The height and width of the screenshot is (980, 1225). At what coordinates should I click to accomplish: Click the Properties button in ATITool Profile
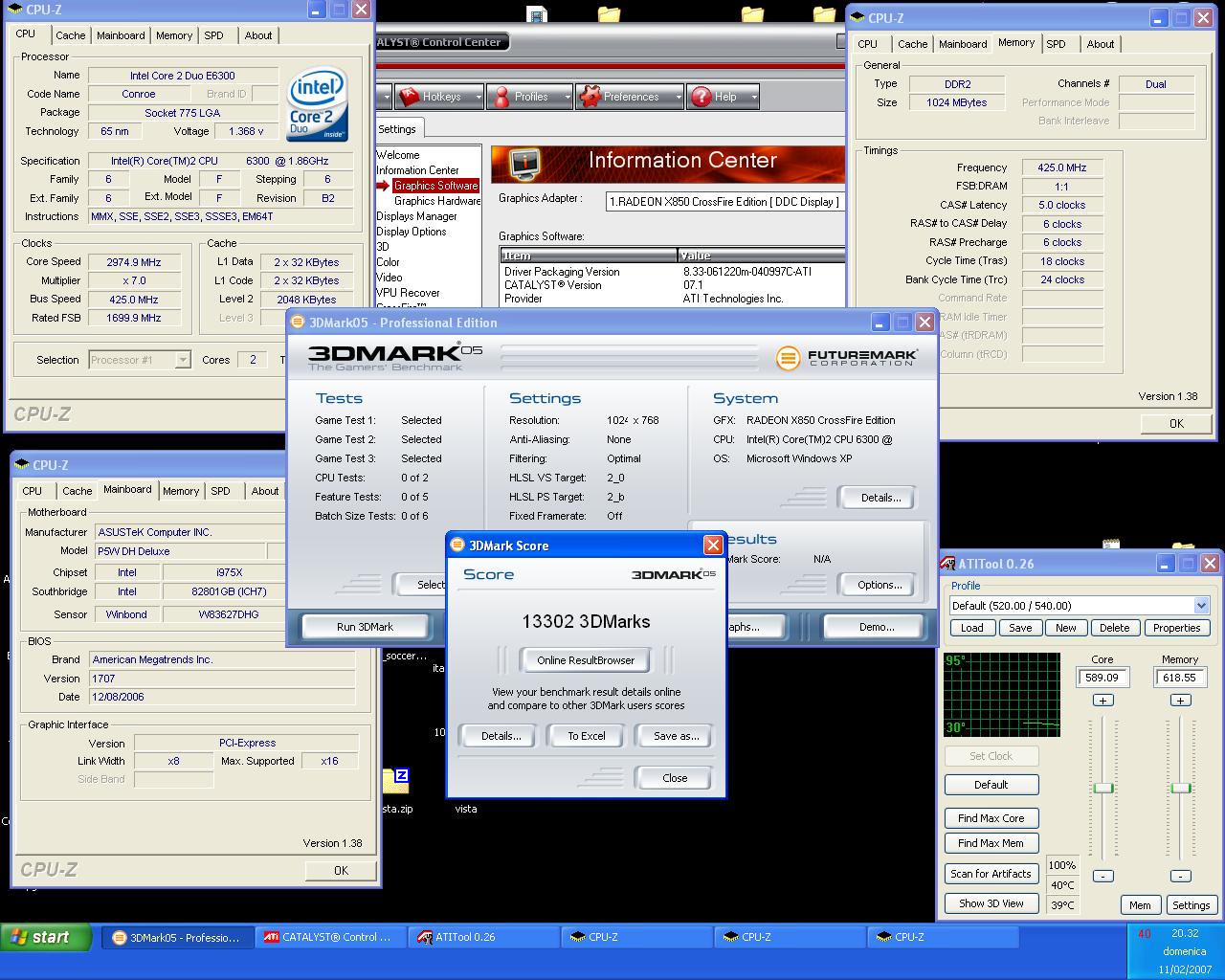coord(1176,628)
